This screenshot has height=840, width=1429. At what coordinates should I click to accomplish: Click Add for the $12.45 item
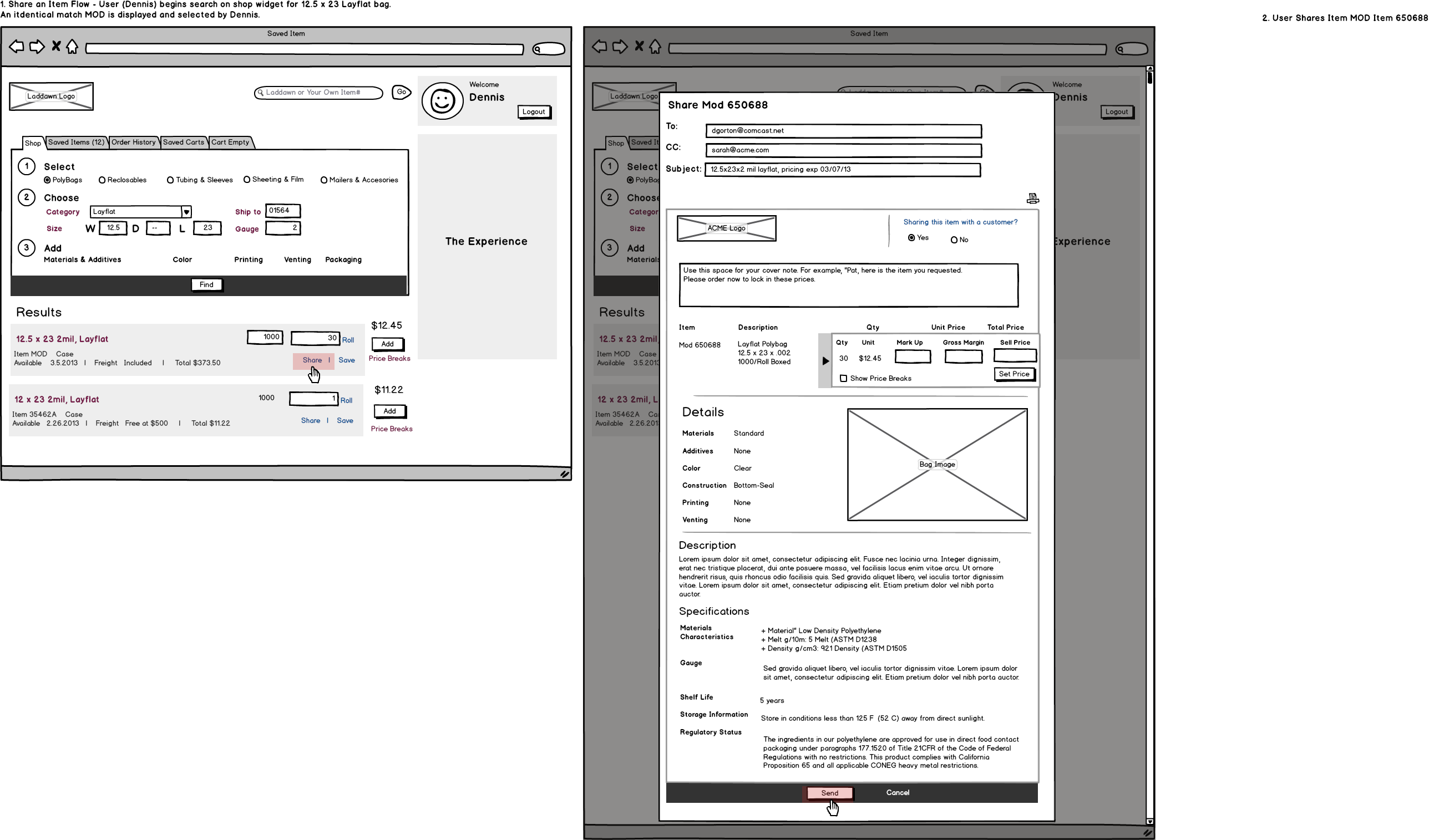pos(387,344)
